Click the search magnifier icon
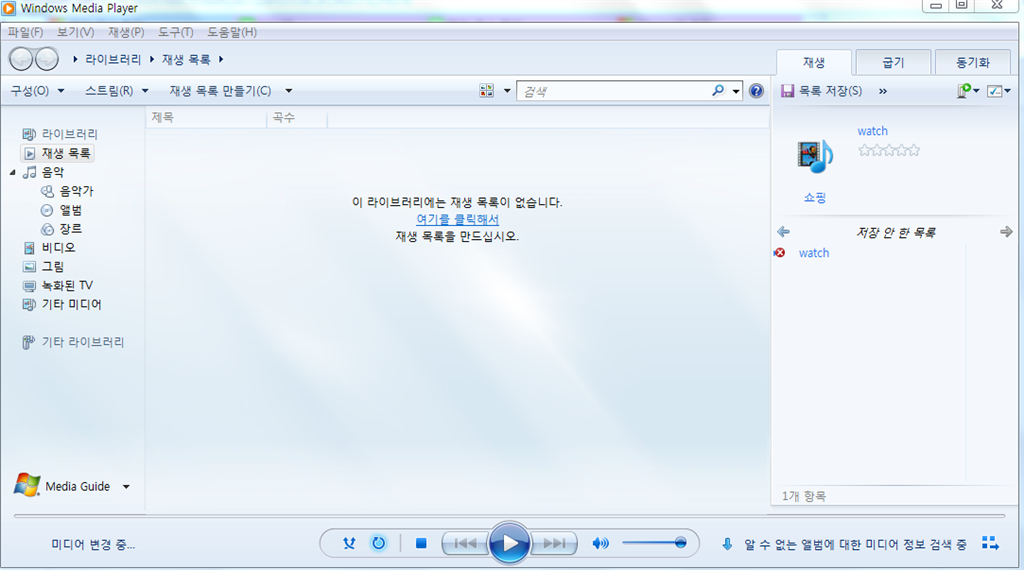Image resolution: width=1024 pixels, height=570 pixels. [718, 90]
